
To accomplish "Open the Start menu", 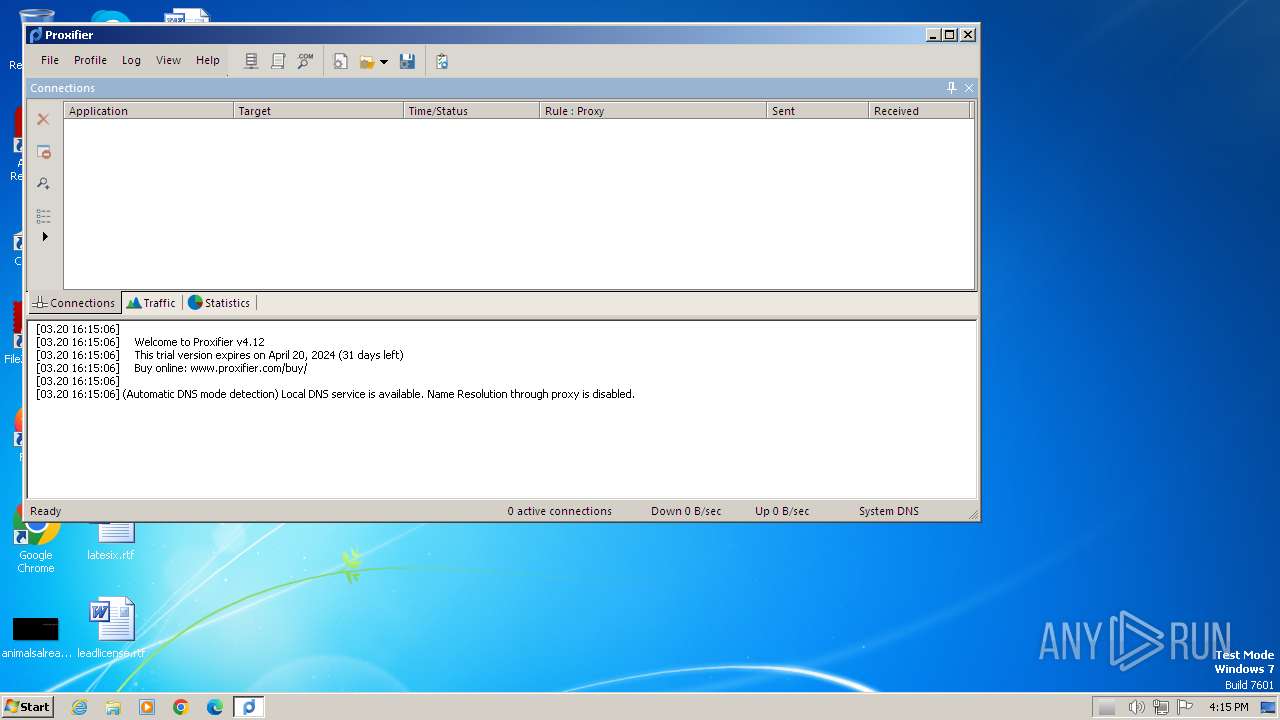I will point(27,706).
